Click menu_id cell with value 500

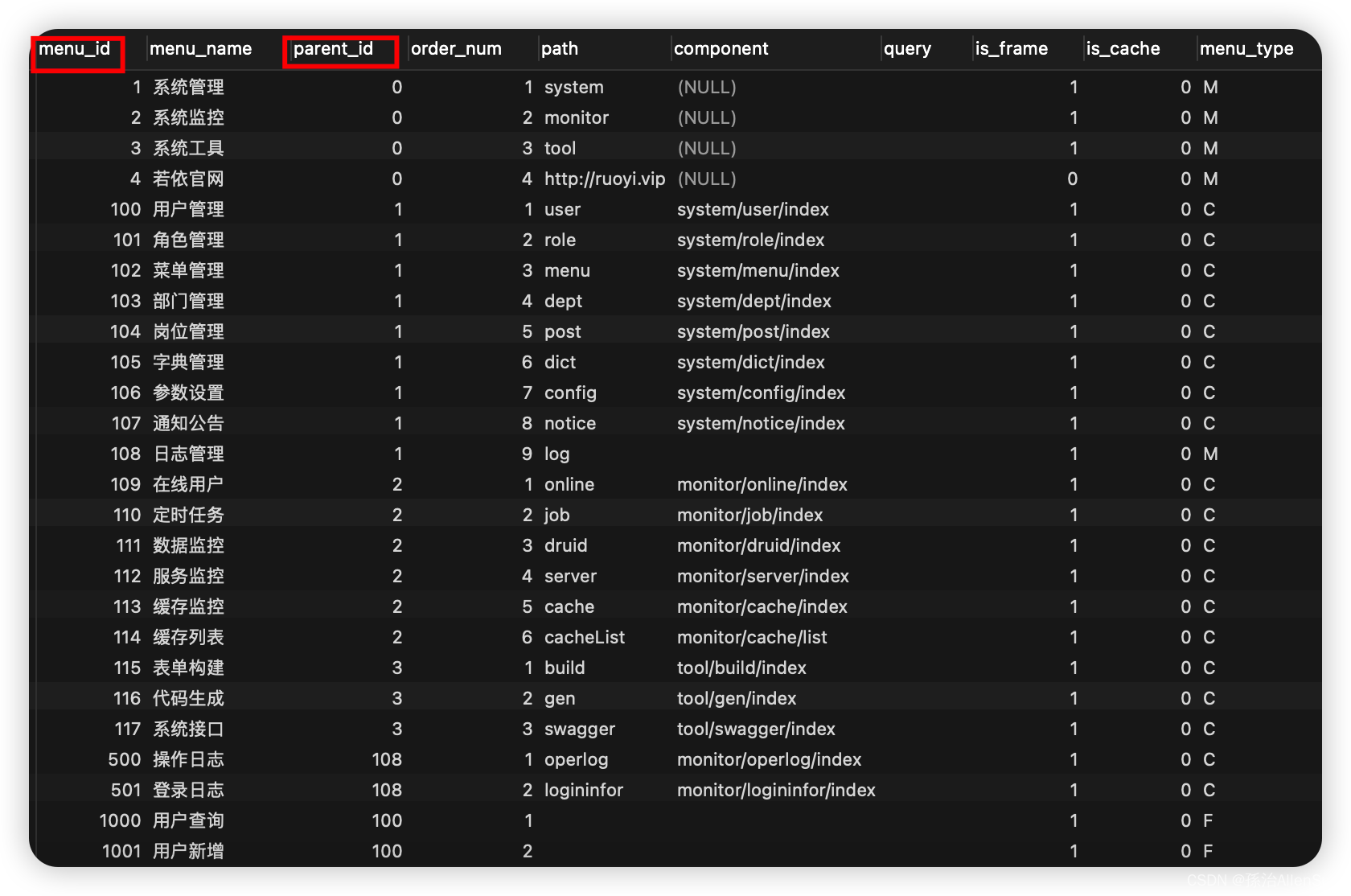coord(125,759)
